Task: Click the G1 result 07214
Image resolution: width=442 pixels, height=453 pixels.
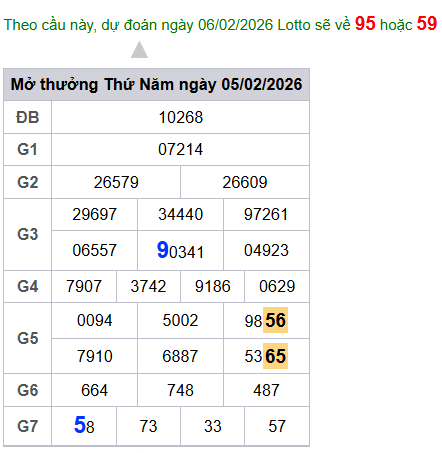Action: [181, 149]
